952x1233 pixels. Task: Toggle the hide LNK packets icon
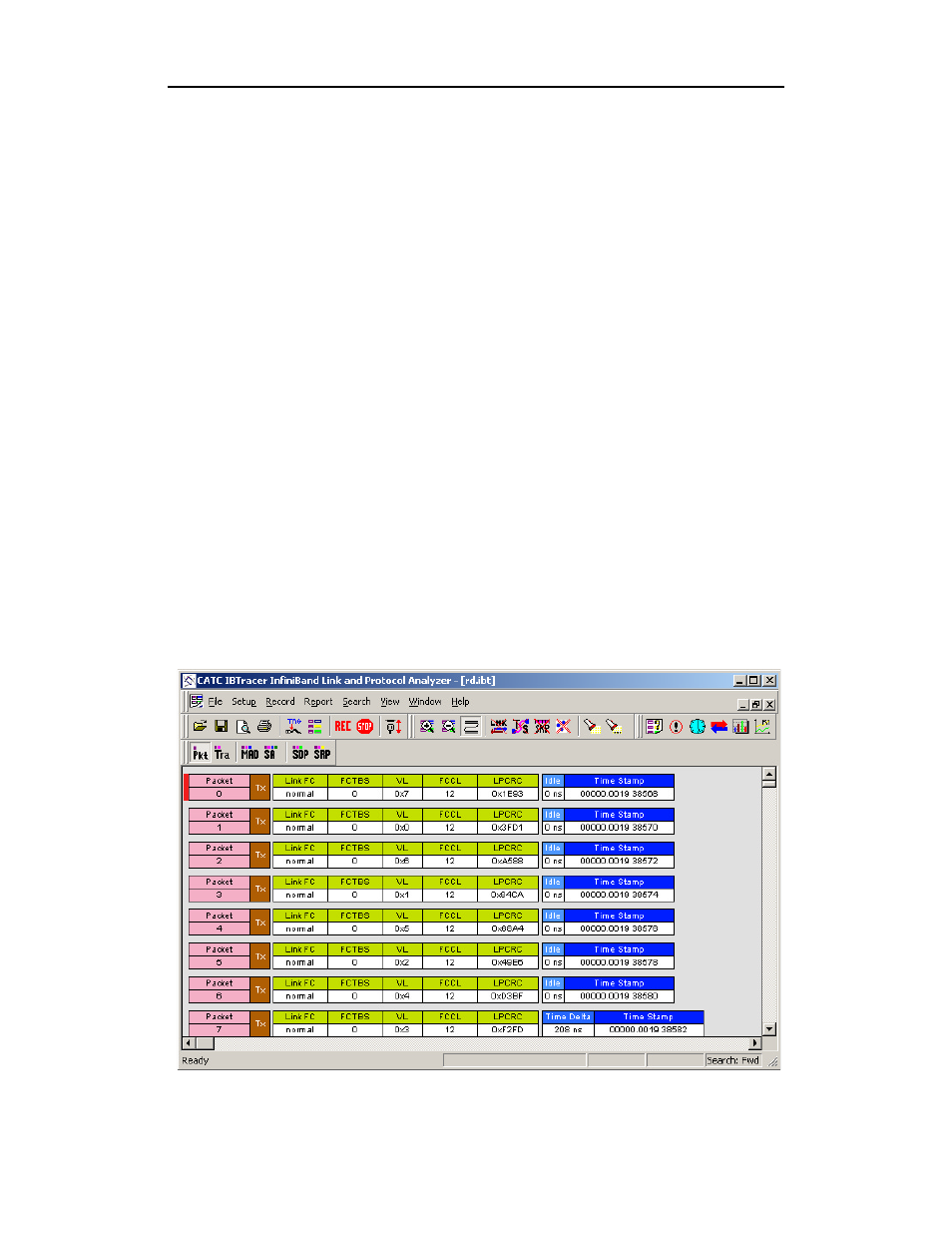499,727
